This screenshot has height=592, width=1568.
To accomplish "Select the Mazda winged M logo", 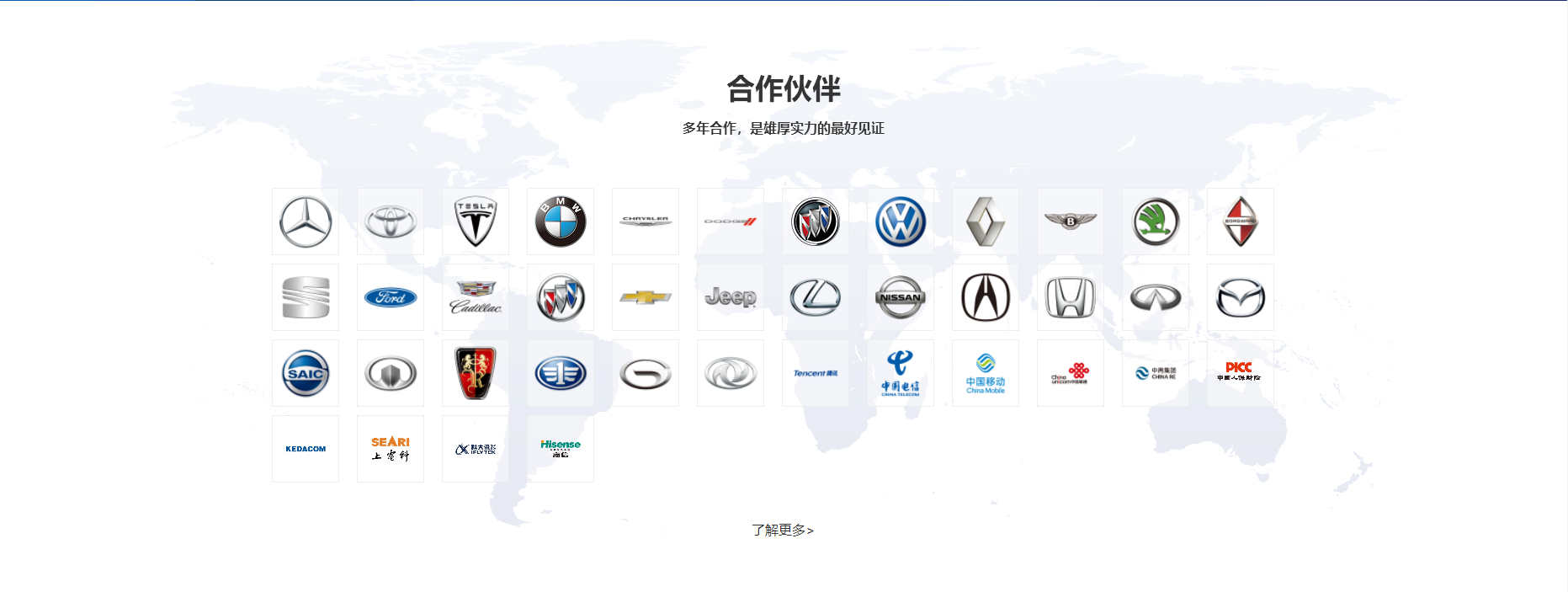I will 1241,297.
